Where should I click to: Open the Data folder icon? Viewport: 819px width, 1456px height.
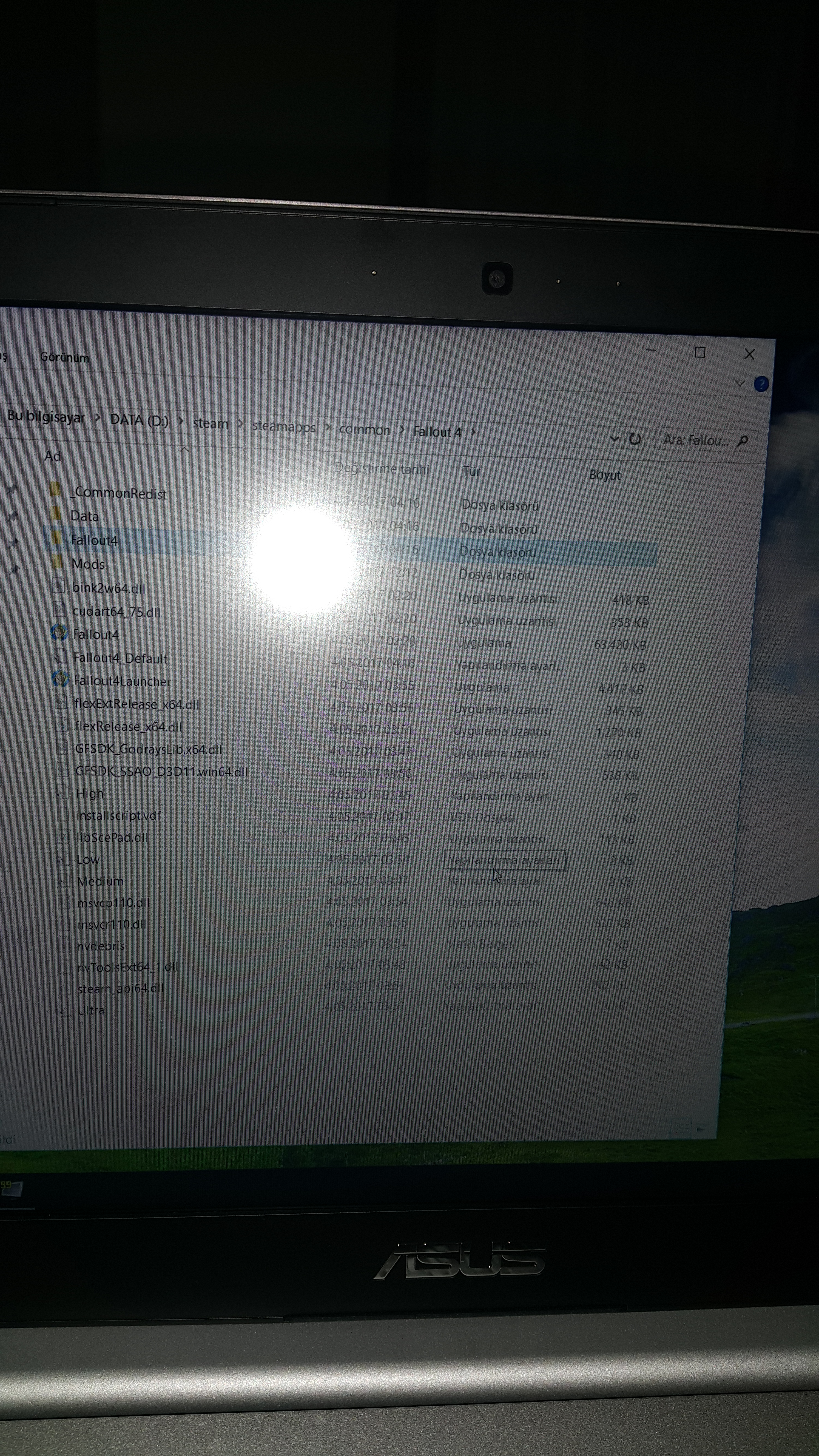pos(55,513)
